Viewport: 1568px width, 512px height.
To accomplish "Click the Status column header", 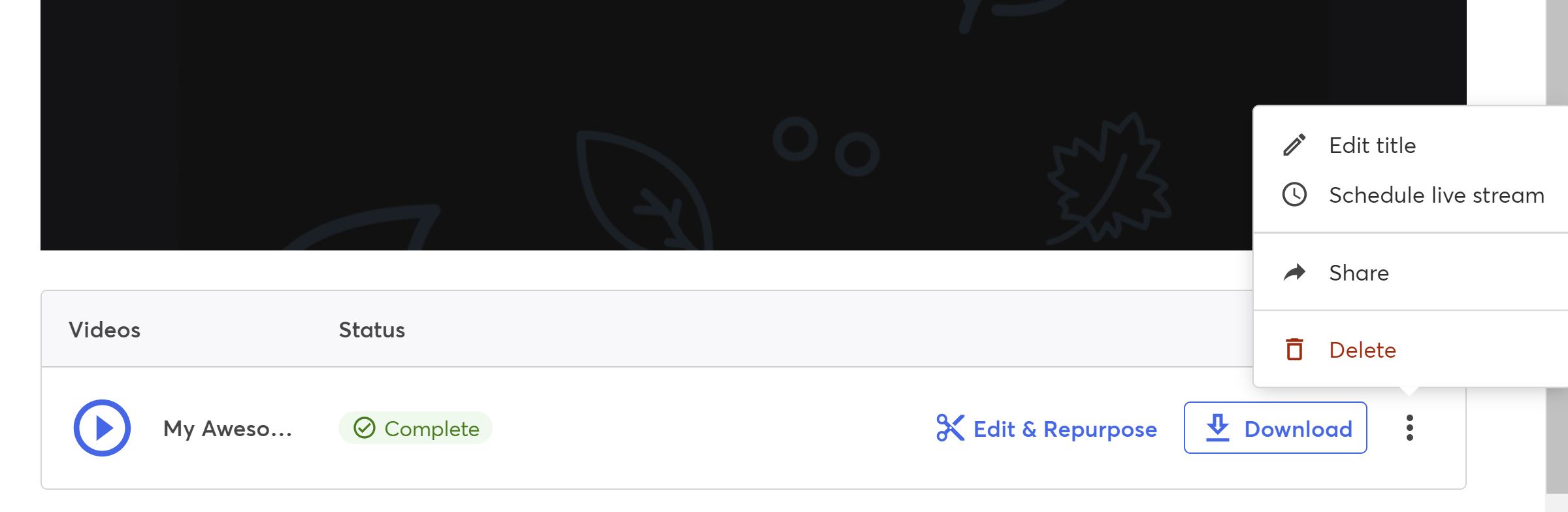I will pos(372,330).
